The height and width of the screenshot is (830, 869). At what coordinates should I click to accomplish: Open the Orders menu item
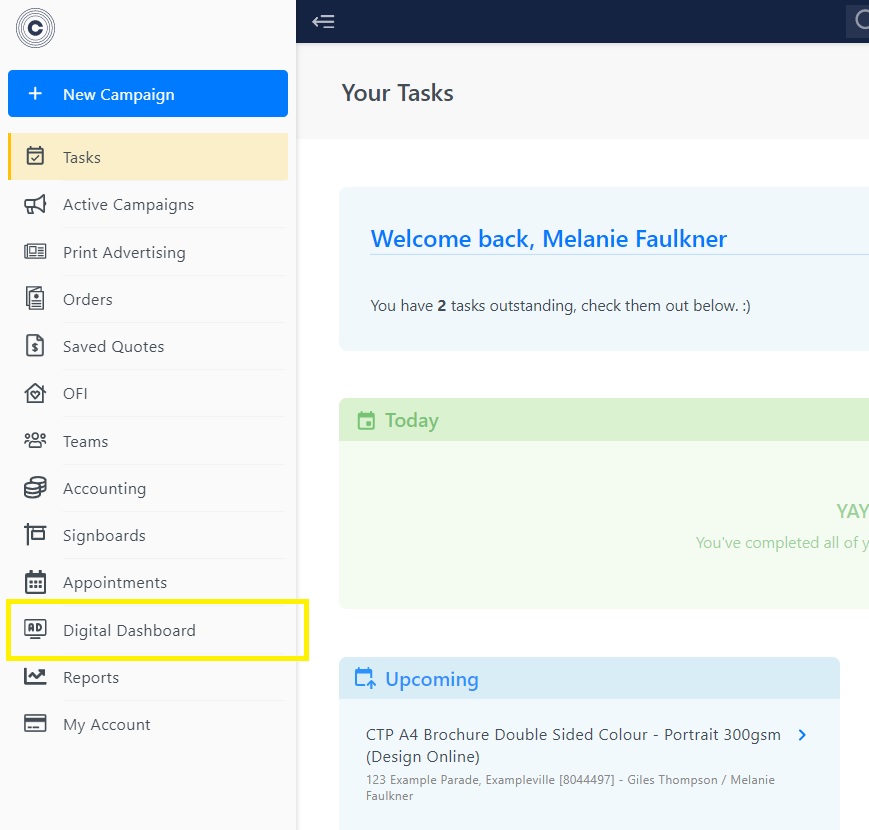(x=148, y=299)
